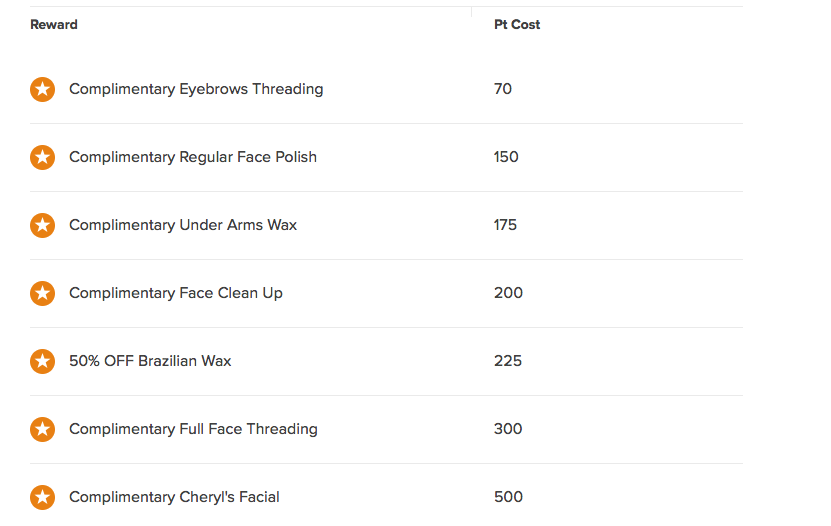The image size is (831, 526).
Task: Click the star icon beside Face Clean Up
Action: point(42,293)
